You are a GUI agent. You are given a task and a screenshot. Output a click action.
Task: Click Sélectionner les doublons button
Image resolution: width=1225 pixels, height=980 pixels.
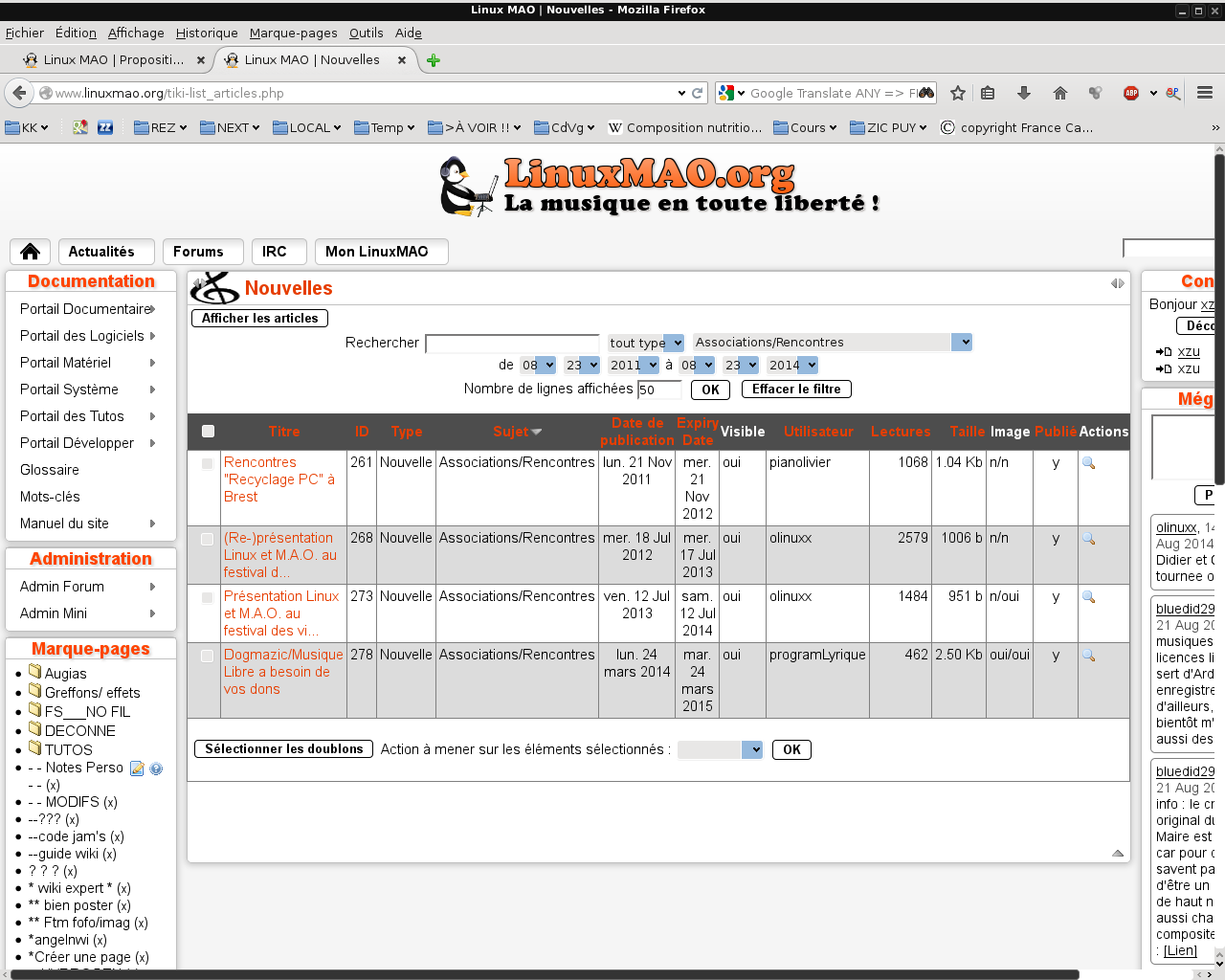click(x=283, y=748)
